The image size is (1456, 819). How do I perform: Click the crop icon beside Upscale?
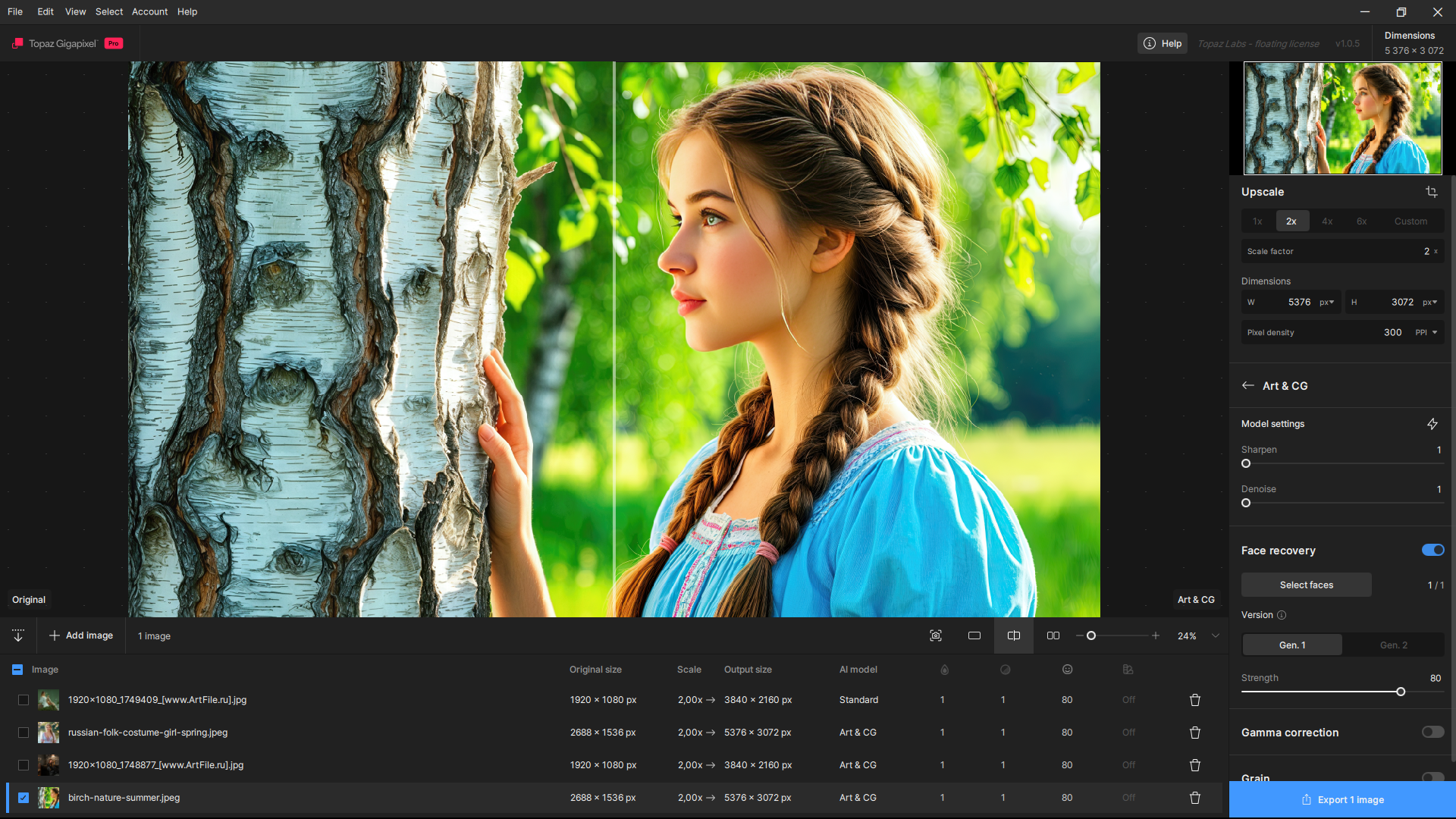(1431, 192)
